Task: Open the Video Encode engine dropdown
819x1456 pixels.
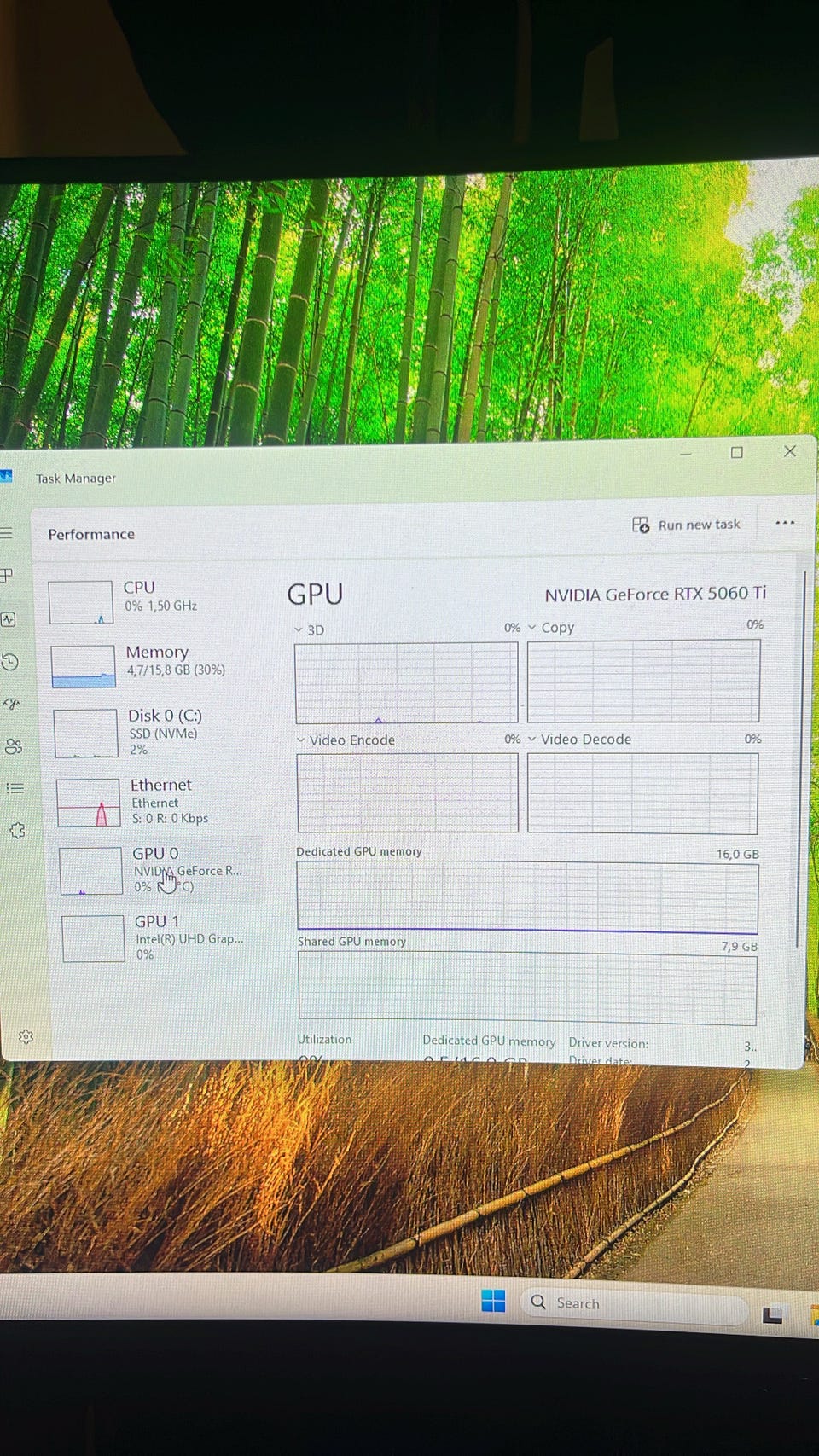Action: (x=346, y=740)
